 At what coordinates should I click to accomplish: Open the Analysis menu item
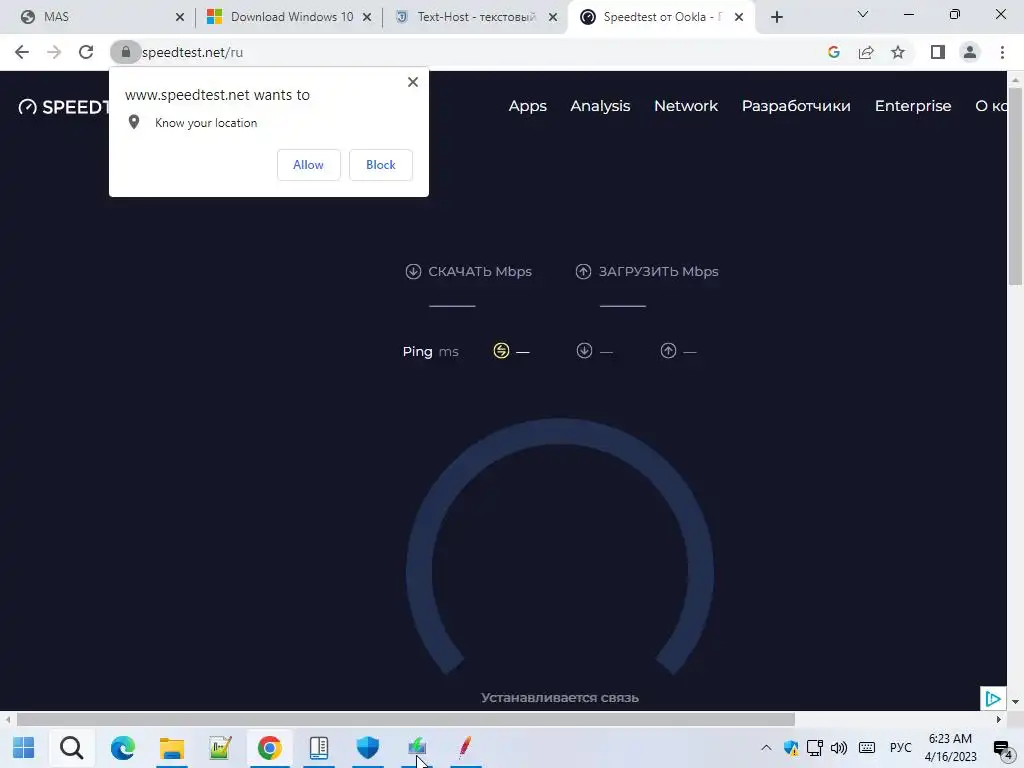pos(600,106)
